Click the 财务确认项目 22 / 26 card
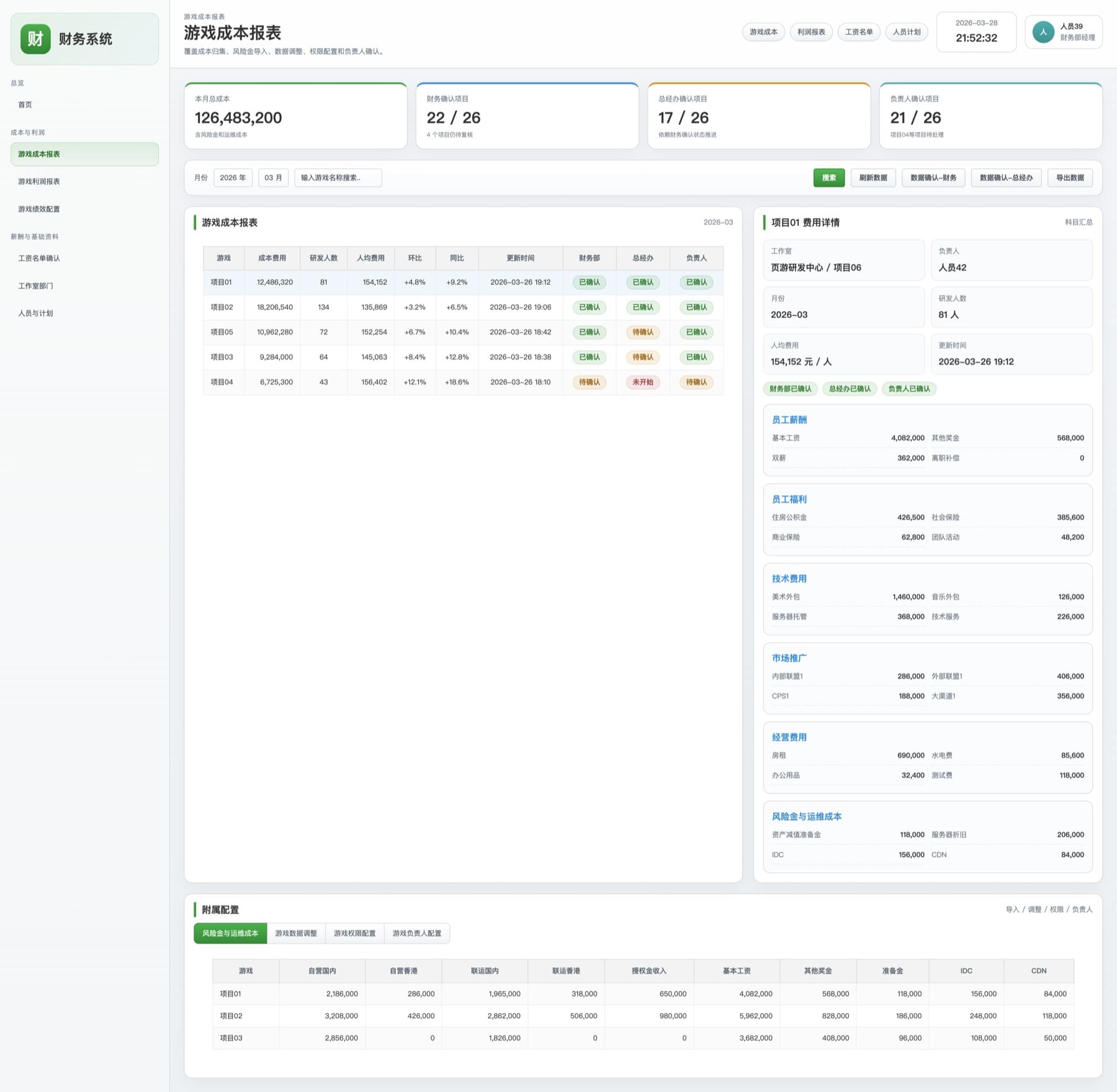Image resolution: width=1117 pixels, height=1092 pixels. click(527, 116)
